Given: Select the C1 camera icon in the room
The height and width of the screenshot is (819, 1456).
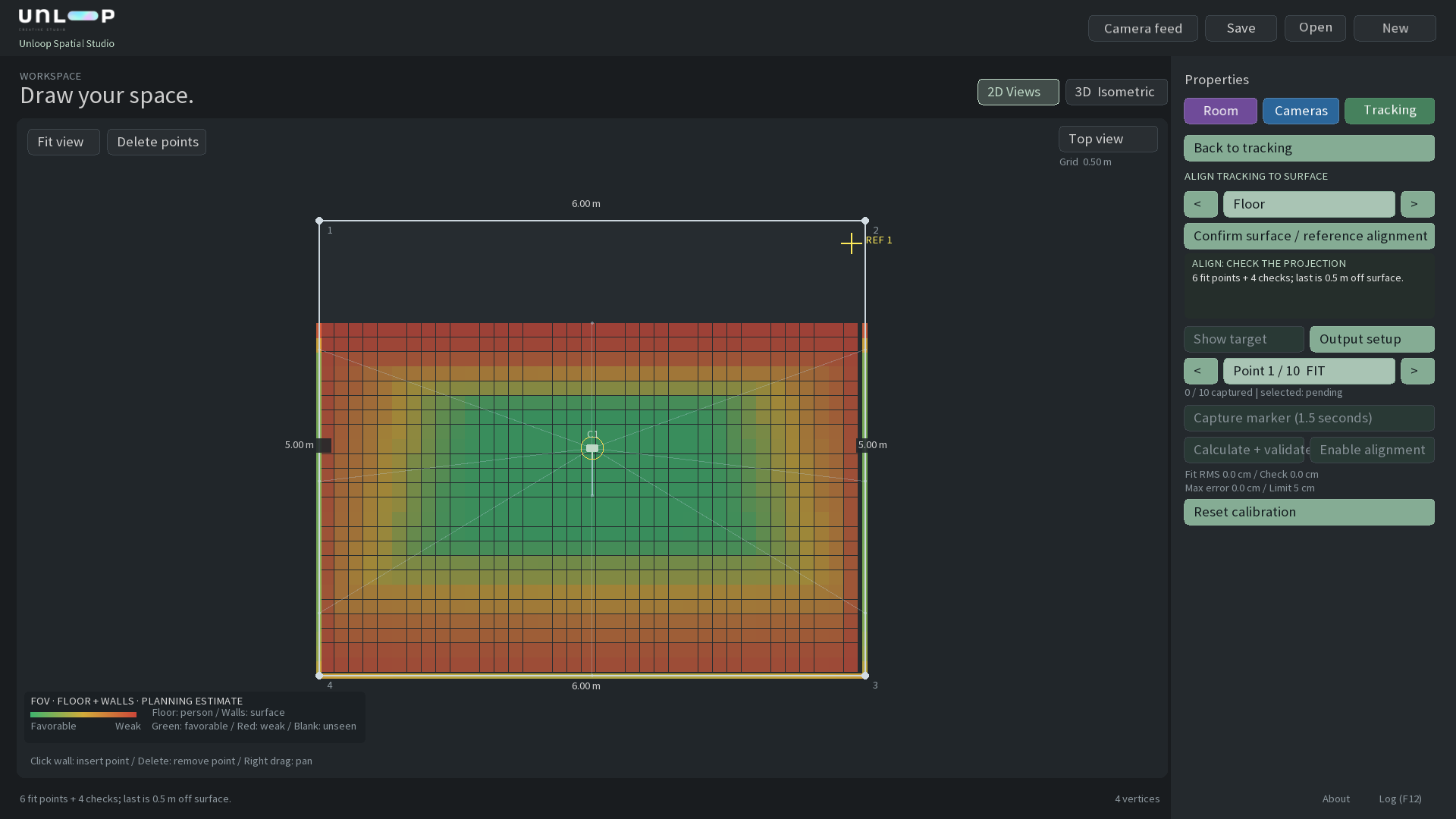Looking at the screenshot, I should click(592, 448).
